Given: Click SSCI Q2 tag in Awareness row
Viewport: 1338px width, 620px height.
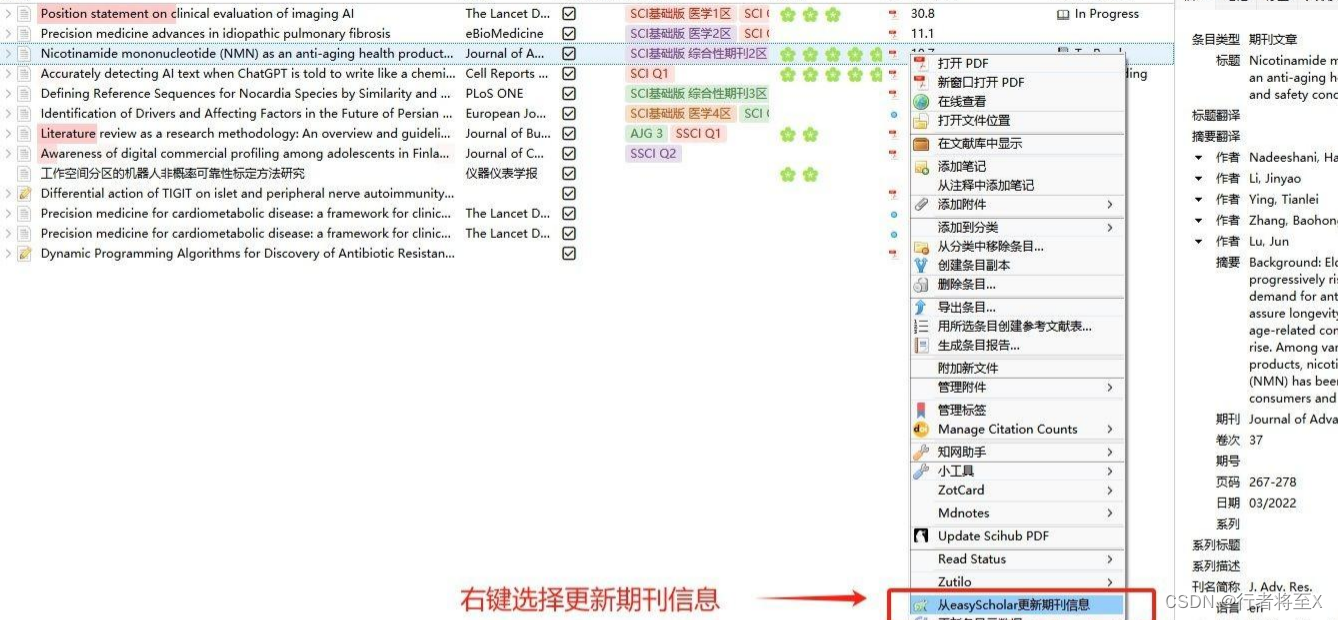Looking at the screenshot, I should coord(653,154).
